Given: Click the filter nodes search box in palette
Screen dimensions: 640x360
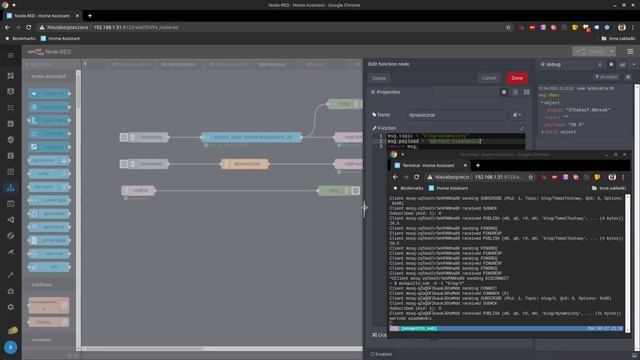Looking at the screenshot, I should [49, 64].
